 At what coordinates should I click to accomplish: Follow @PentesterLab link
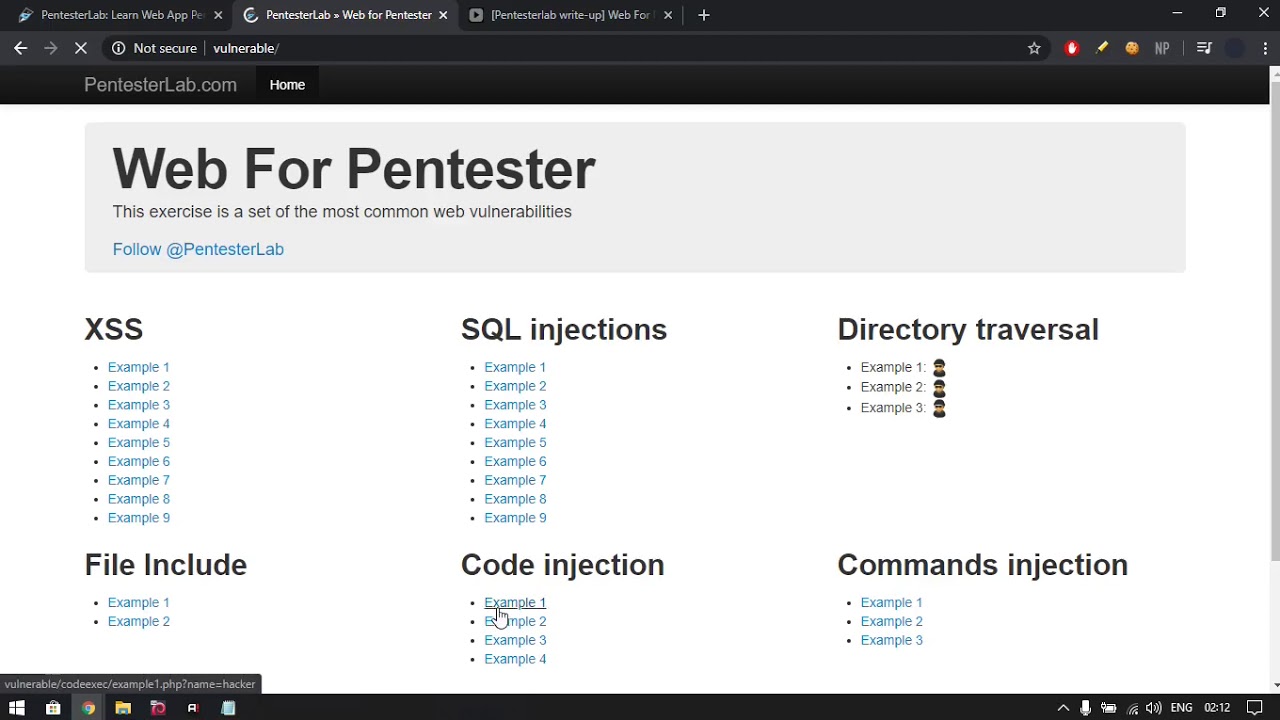198,249
